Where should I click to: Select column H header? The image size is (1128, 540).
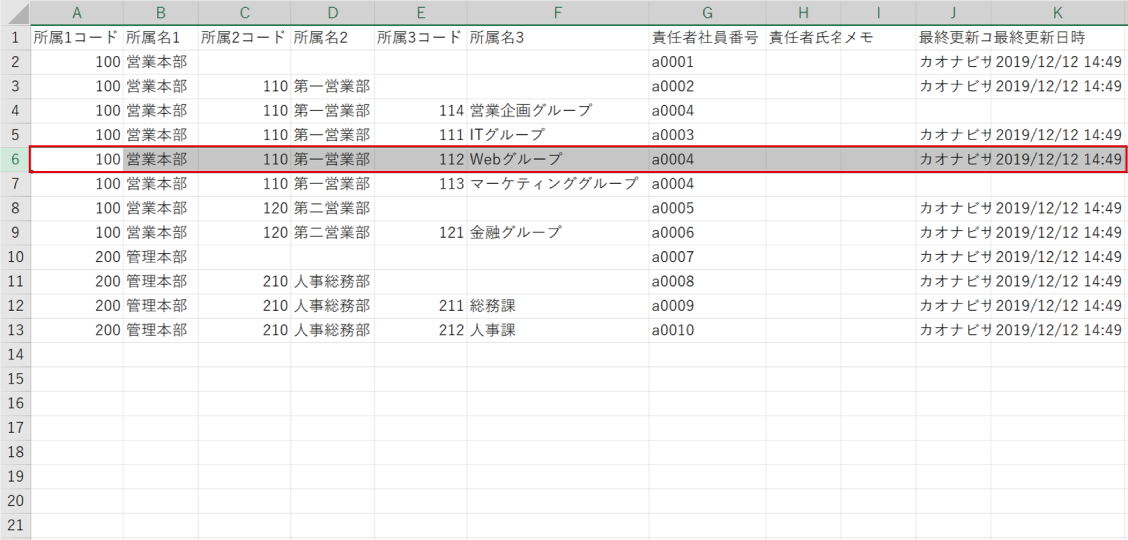(803, 13)
